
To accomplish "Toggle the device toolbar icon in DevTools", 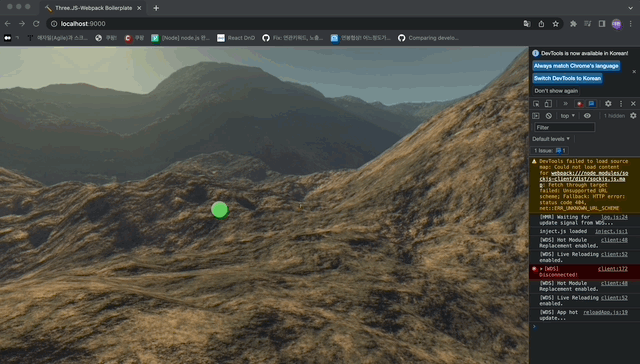I will tap(548, 104).
